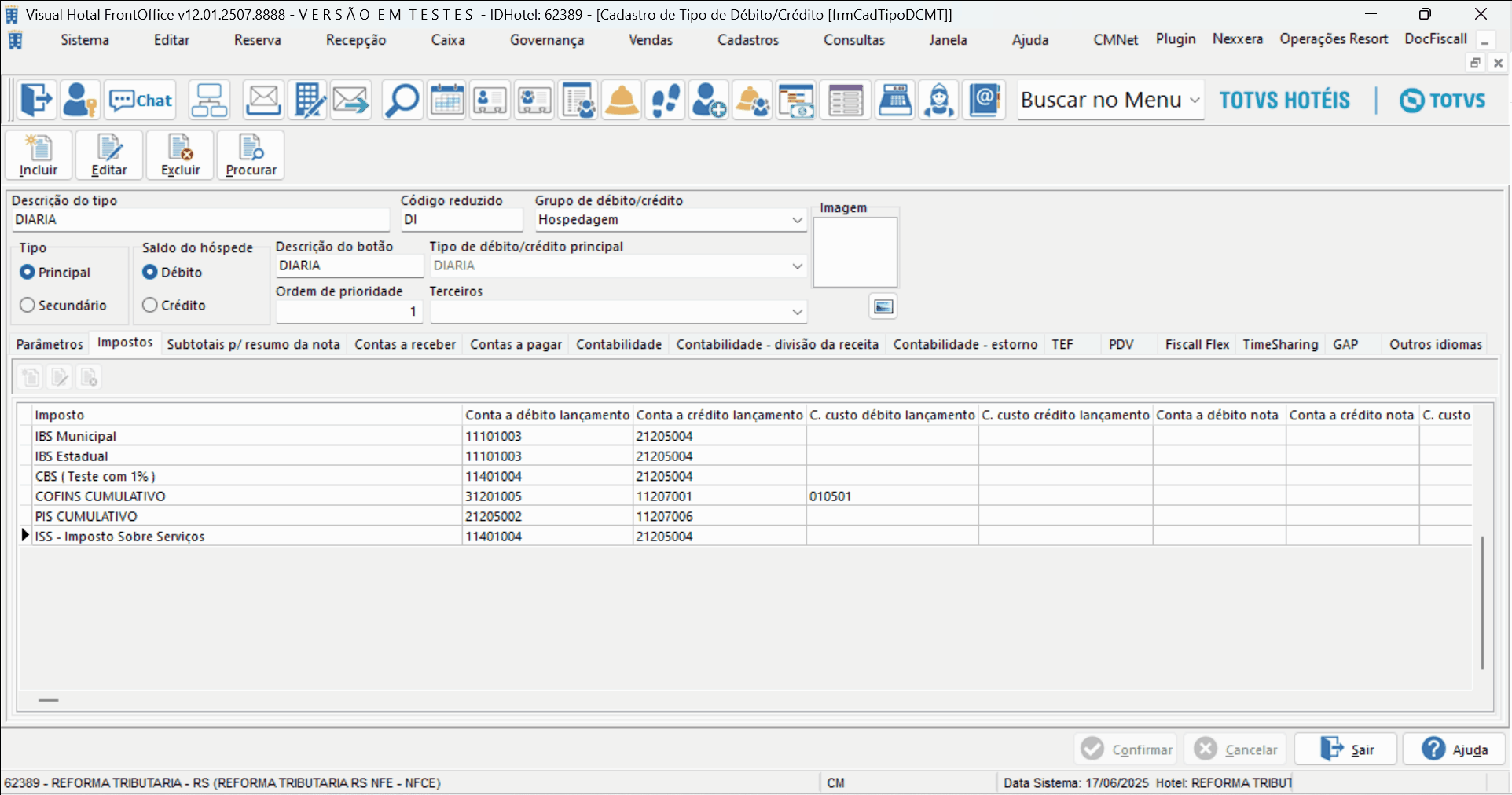Click the Descrição do tipo input field

point(200,220)
